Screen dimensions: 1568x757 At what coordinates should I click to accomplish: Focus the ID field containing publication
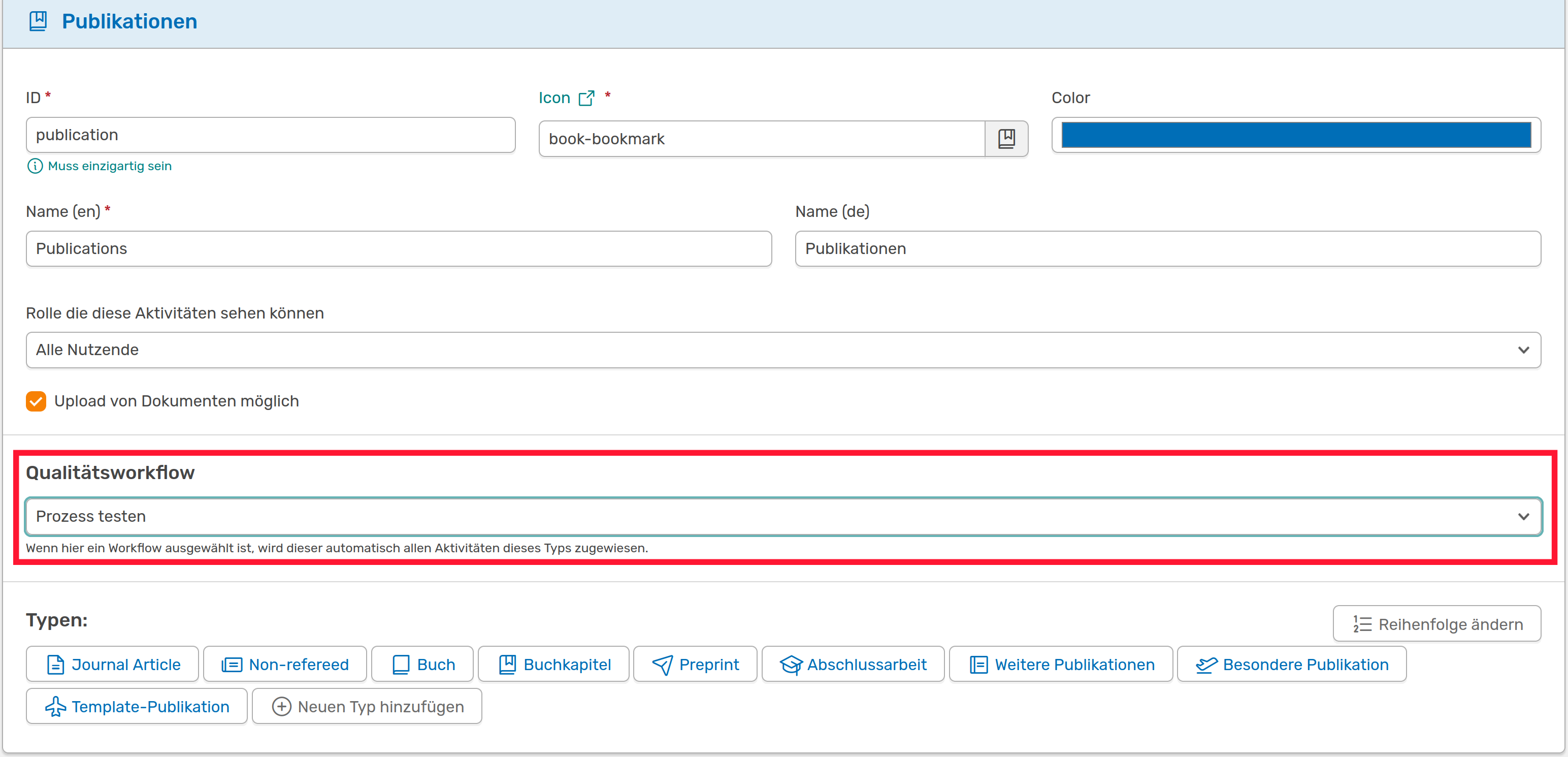pos(270,135)
